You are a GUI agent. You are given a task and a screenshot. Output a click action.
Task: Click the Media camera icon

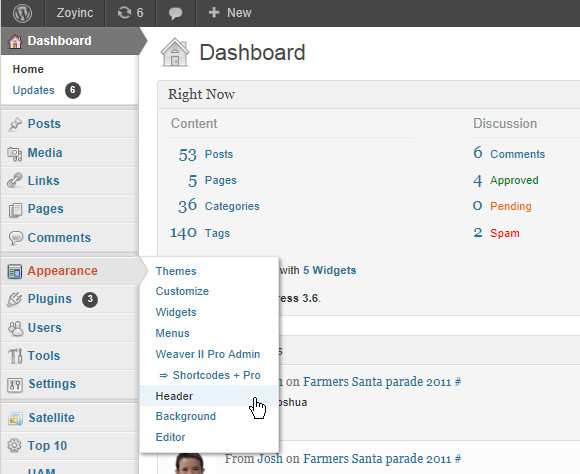point(15,153)
